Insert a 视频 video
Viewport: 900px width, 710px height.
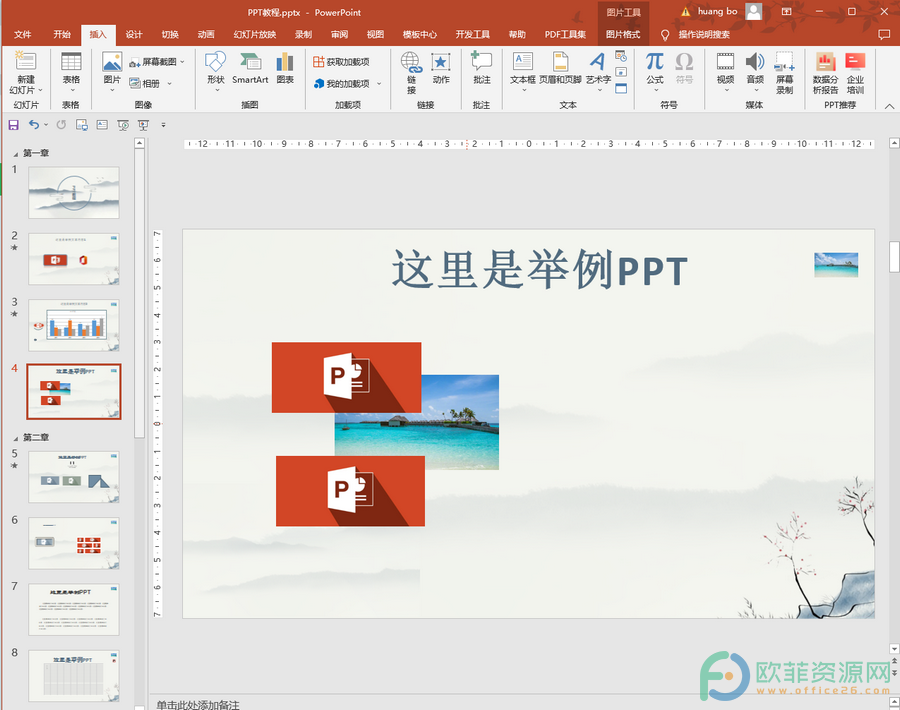[x=726, y=61]
